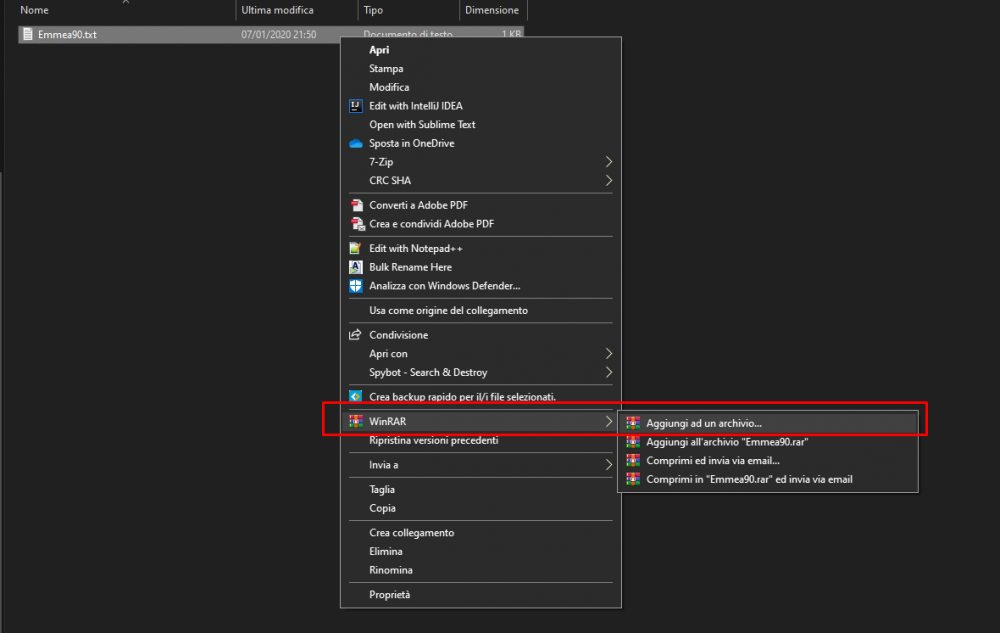Choose Apri from the context menu
Viewport: 1000px width, 633px height.
click(x=379, y=50)
